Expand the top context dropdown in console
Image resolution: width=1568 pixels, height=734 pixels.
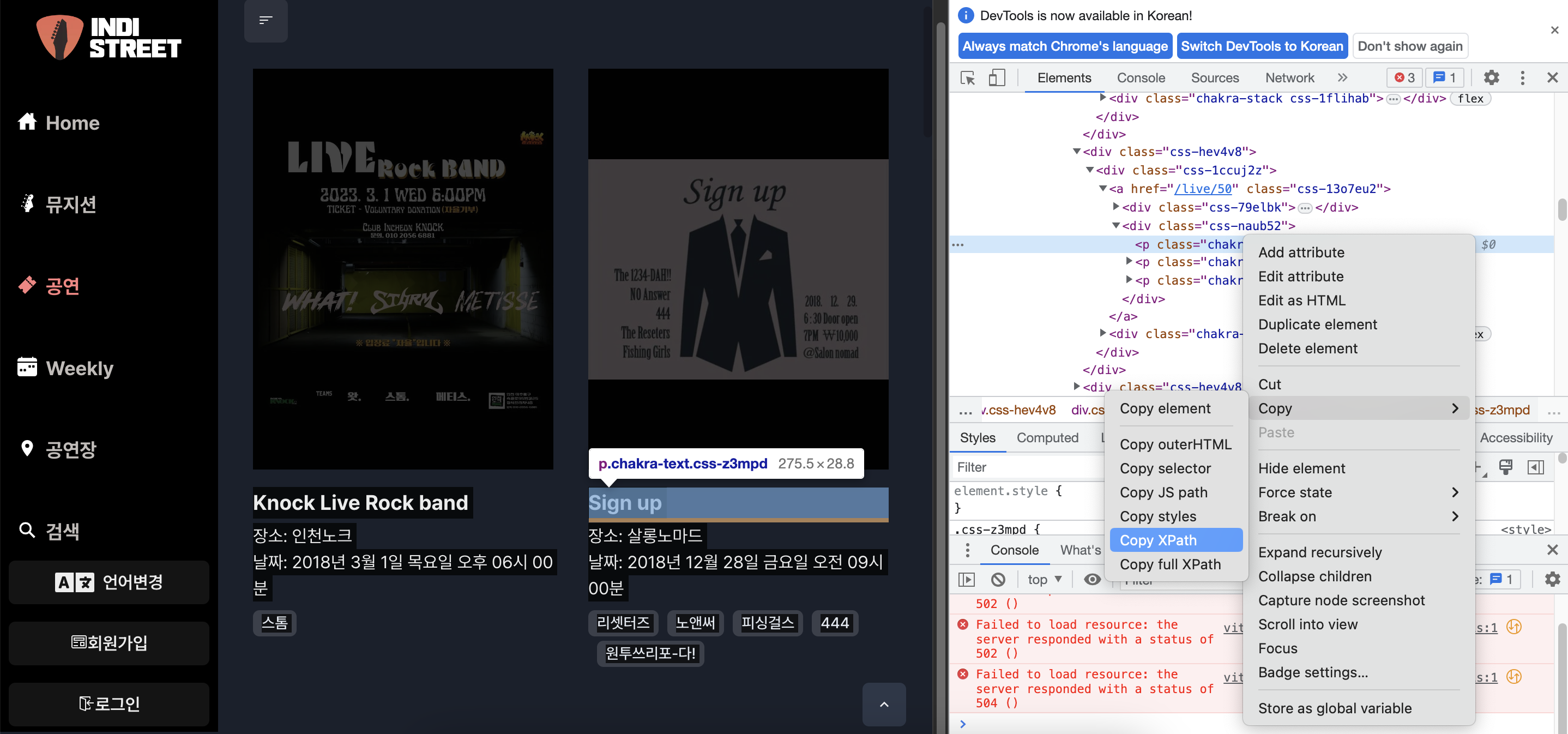click(1045, 580)
